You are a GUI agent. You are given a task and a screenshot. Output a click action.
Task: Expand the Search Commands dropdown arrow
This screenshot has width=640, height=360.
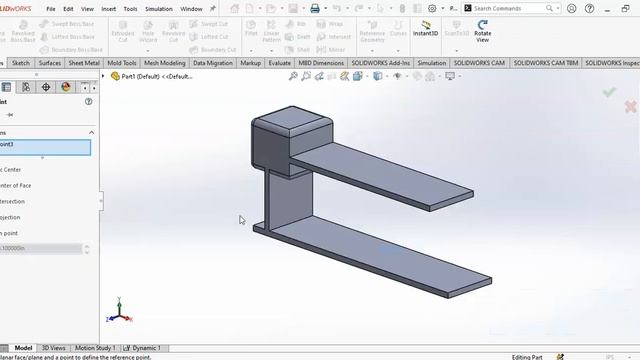(558, 8)
